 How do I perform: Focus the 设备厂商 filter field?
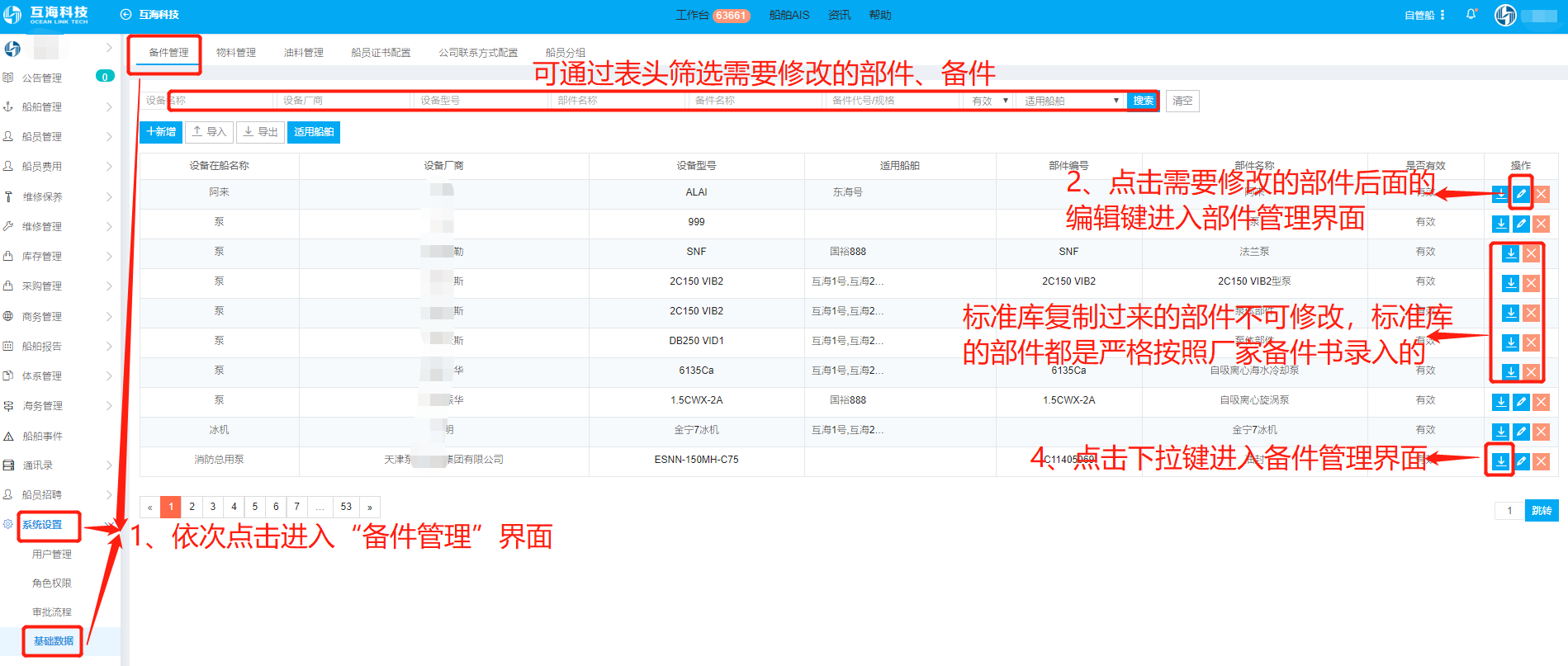tap(343, 101)
